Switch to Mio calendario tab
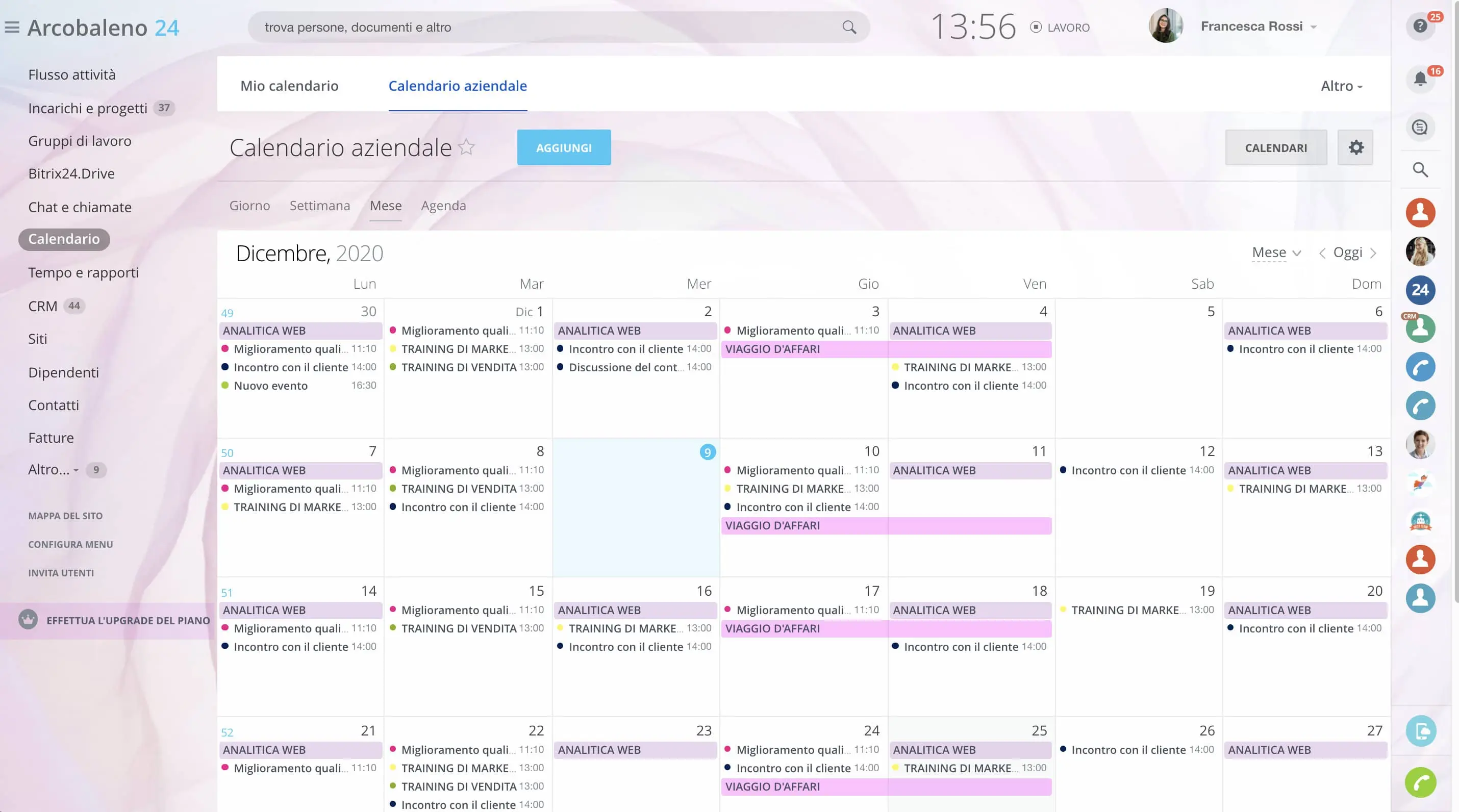This screenshot has height=812, width=1459. point(289,86)
